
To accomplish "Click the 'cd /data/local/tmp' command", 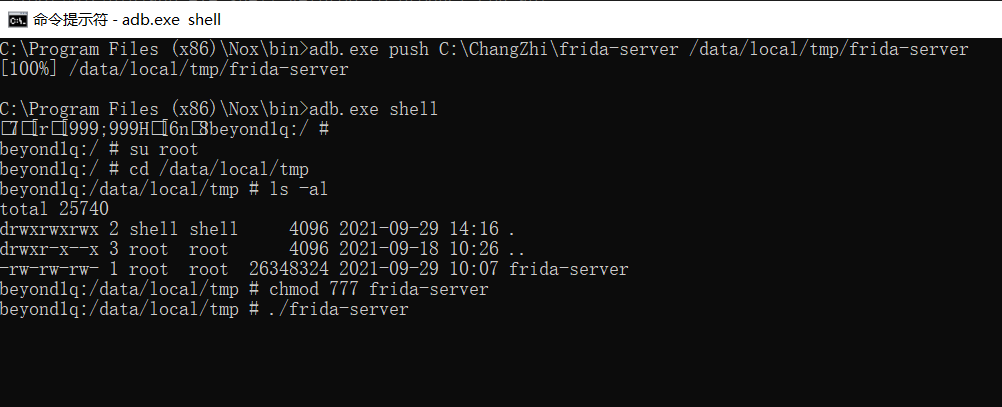I will click(219, 169).
